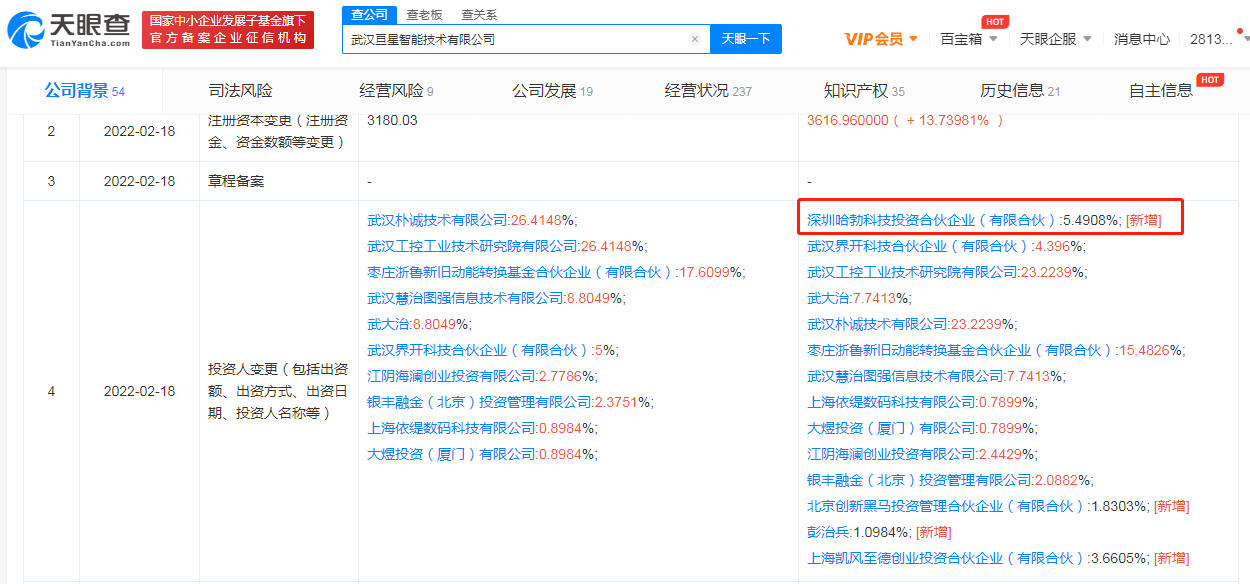
Task: Click 武大治 in the before-change column
Action: [x=388, y=323]
